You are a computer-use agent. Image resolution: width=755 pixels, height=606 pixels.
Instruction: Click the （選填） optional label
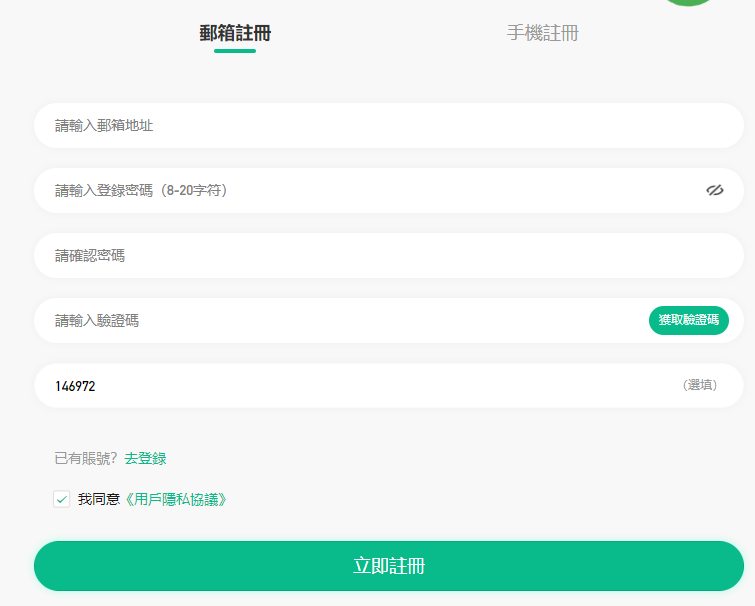pos(699,385)
